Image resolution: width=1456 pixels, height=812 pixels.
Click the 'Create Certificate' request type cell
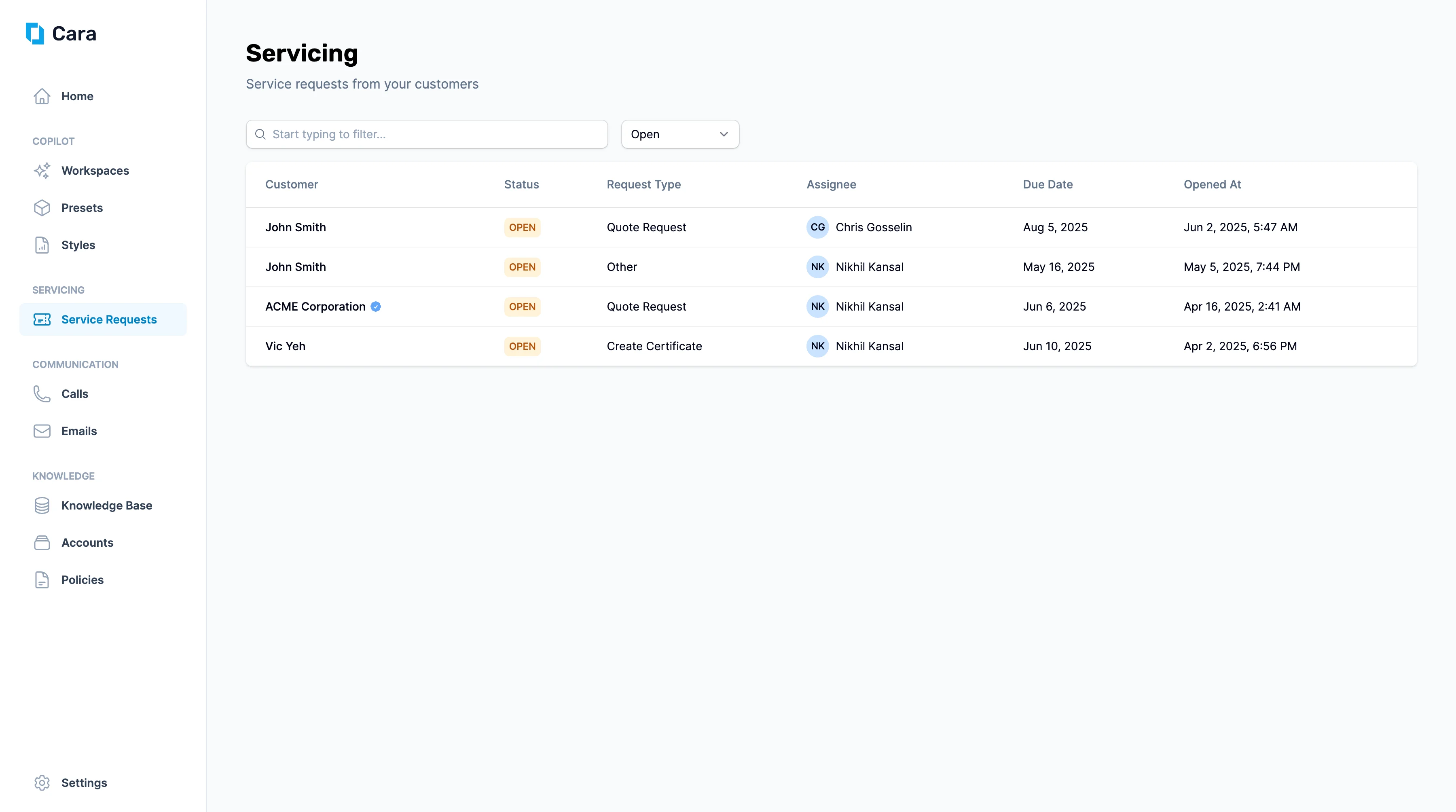[654, 347]
